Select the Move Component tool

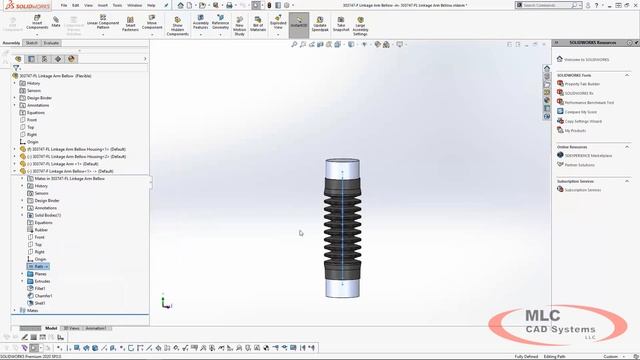coord(152,22)
